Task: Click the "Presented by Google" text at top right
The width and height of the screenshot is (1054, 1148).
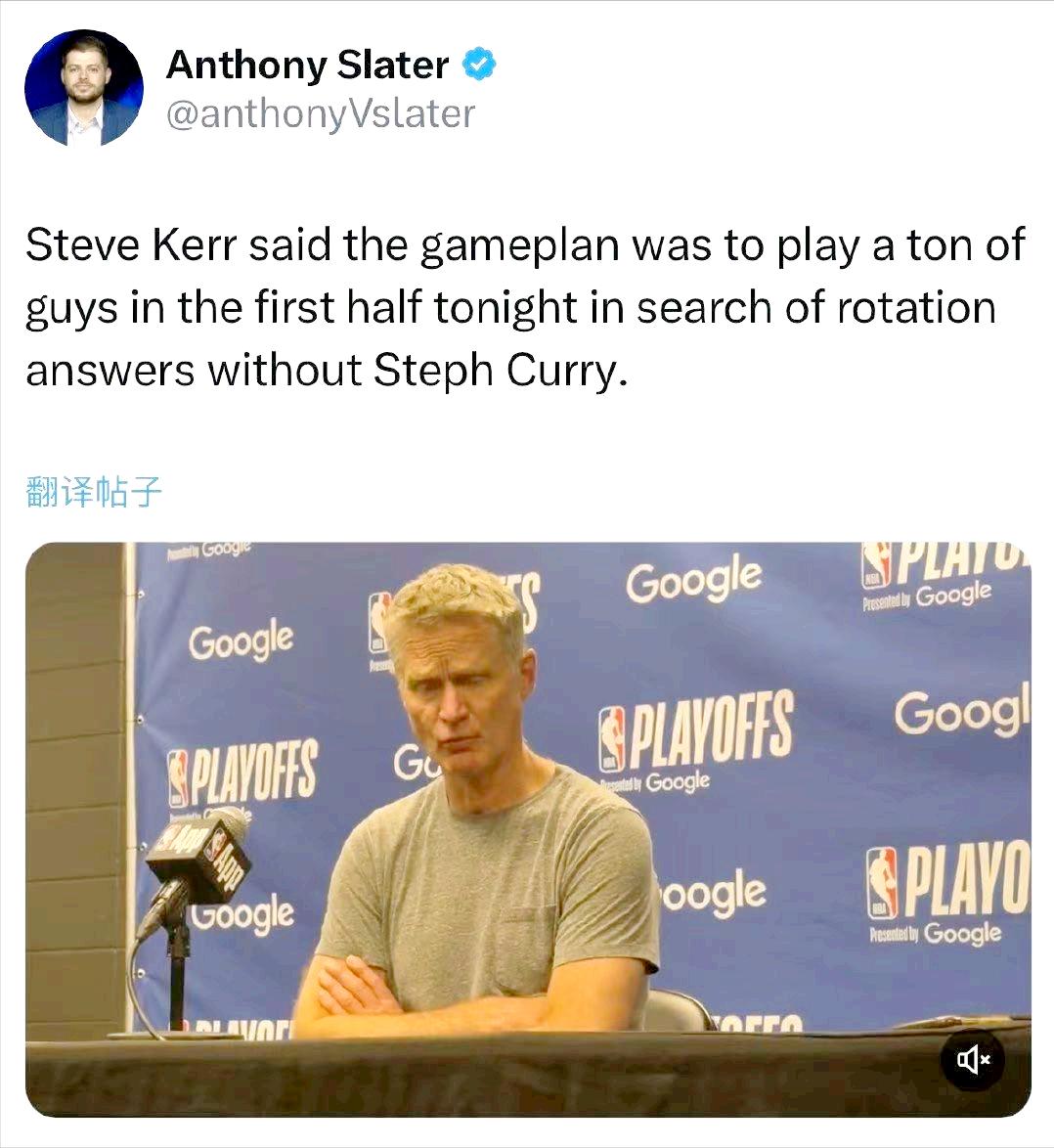Action: 927,596
